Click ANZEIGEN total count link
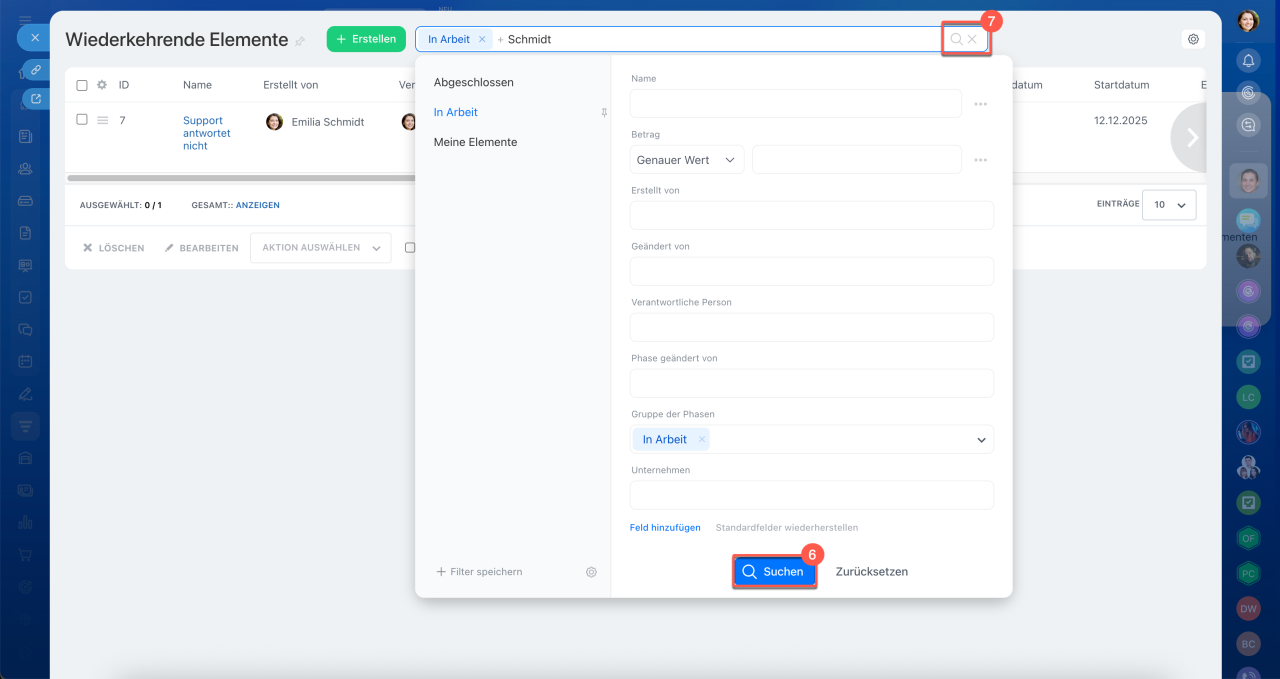Viewport: 1280px width, 679px height. click(x=258, y=205)
